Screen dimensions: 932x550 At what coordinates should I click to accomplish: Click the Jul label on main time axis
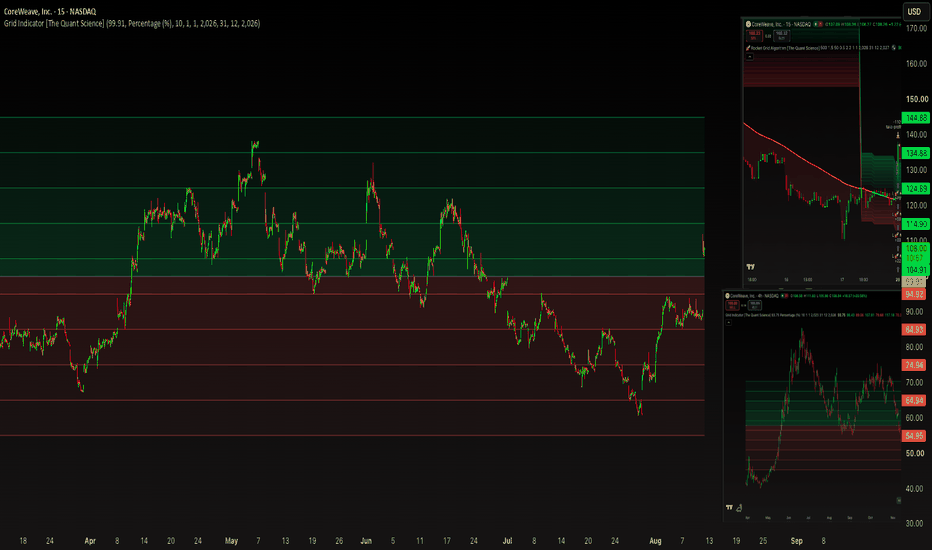click(507, 541)
